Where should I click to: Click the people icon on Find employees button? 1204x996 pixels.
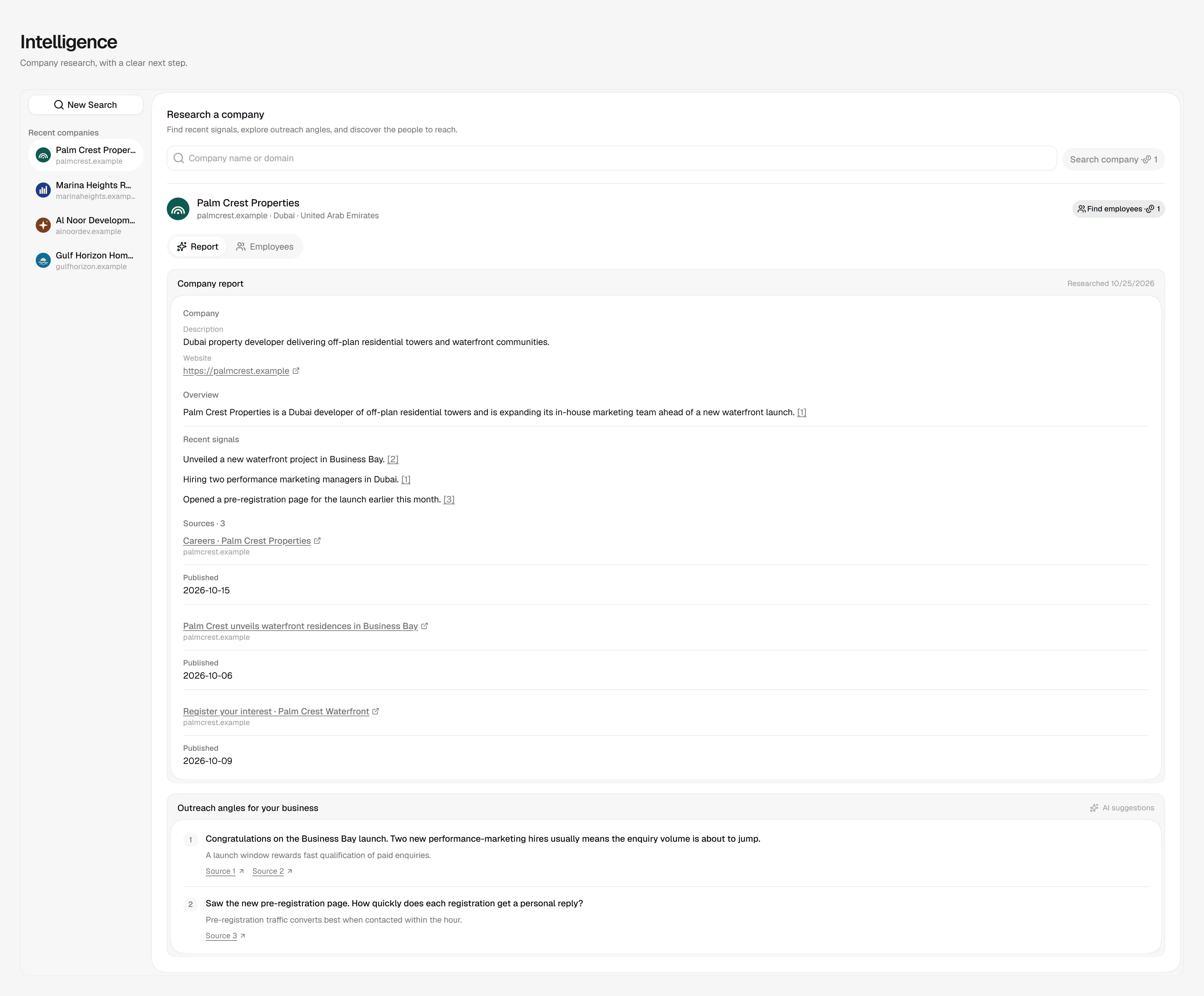(x=1081, y=209)
